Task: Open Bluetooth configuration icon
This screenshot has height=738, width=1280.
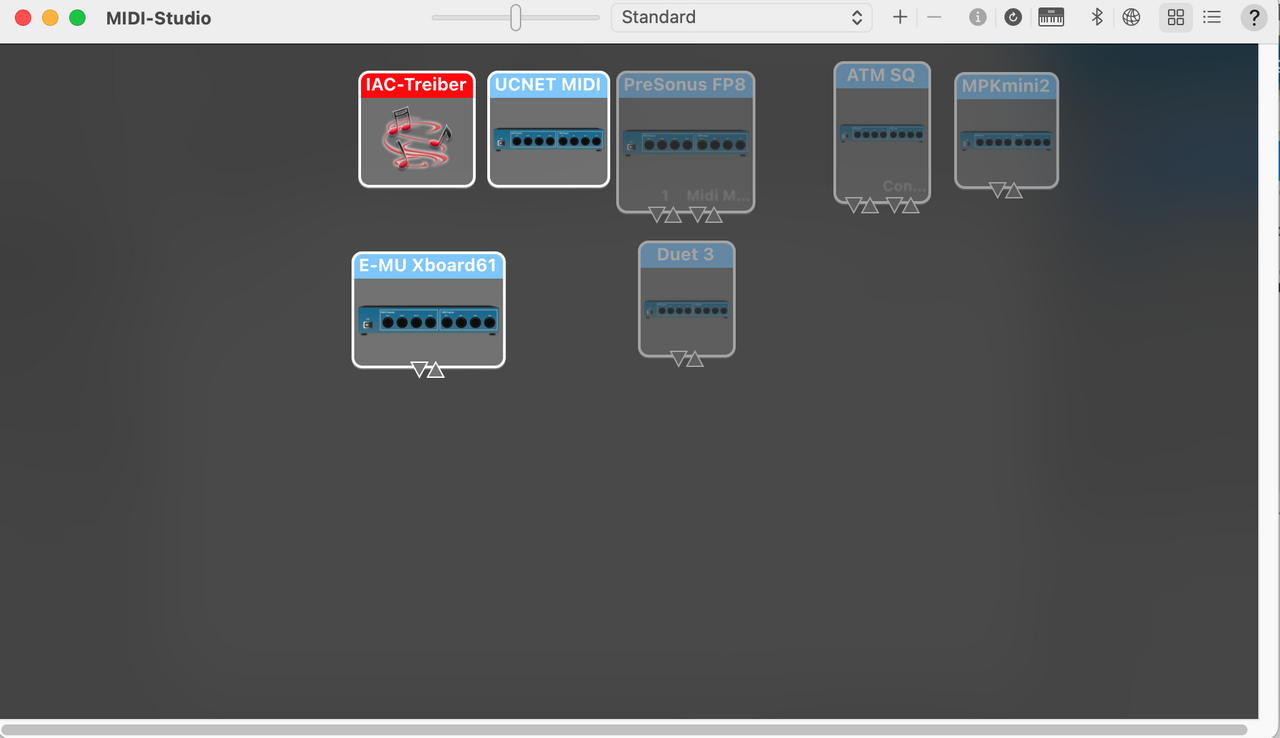Action: (1096, 17)
